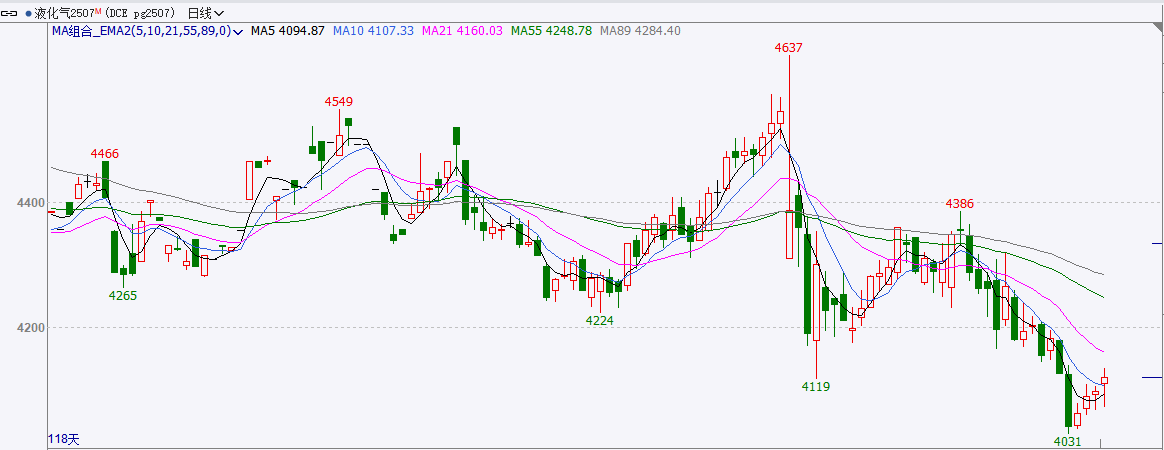The width and height of the screenshot is (1164, 450).
Task: Click the 4224 low price label
Action: [x=600, y=320]
